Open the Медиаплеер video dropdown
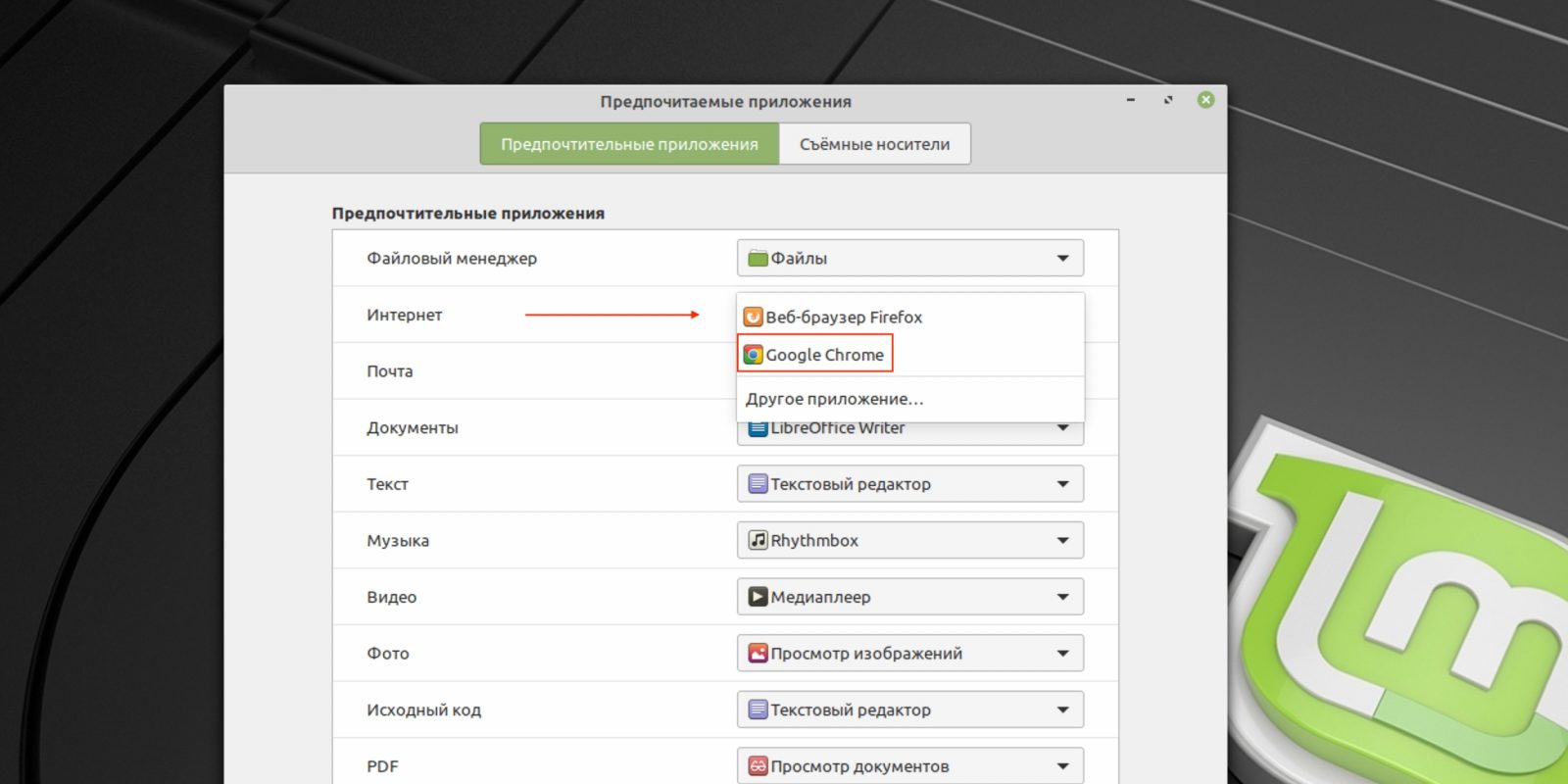This screenshot has width=1568, height=784. click(910, 597)
